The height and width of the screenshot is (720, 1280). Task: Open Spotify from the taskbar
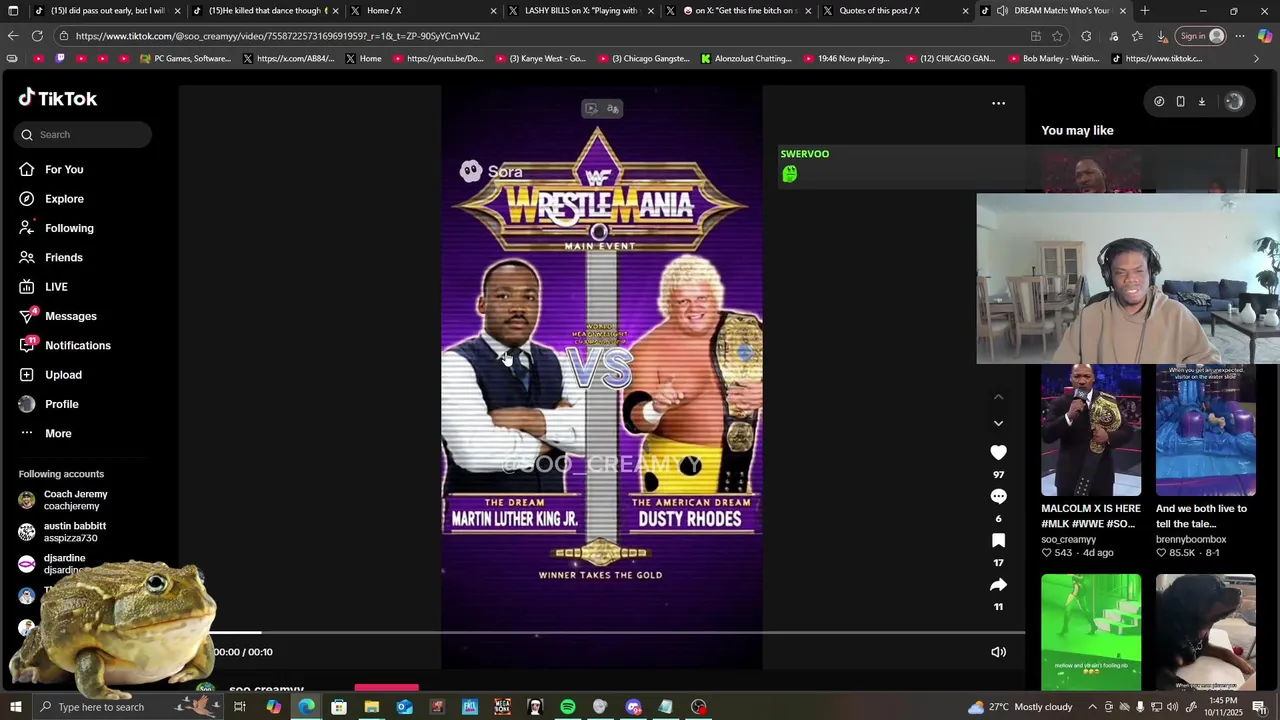pos(567,707)
